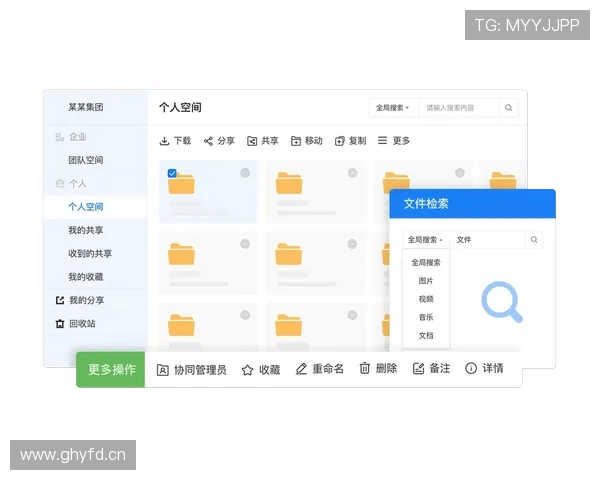The height and width of the screenshot is (480, 600).
Task: Click the 企业 building icon in sidebar
Action: [60, 137]
